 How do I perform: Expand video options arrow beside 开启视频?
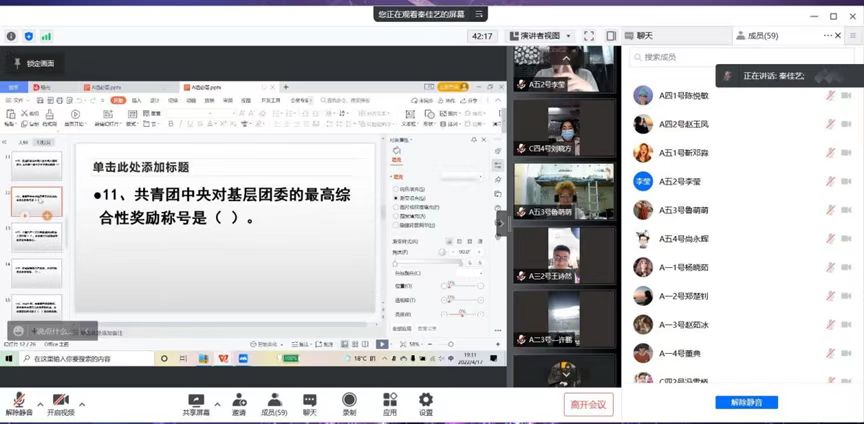(x=82, y=404)
